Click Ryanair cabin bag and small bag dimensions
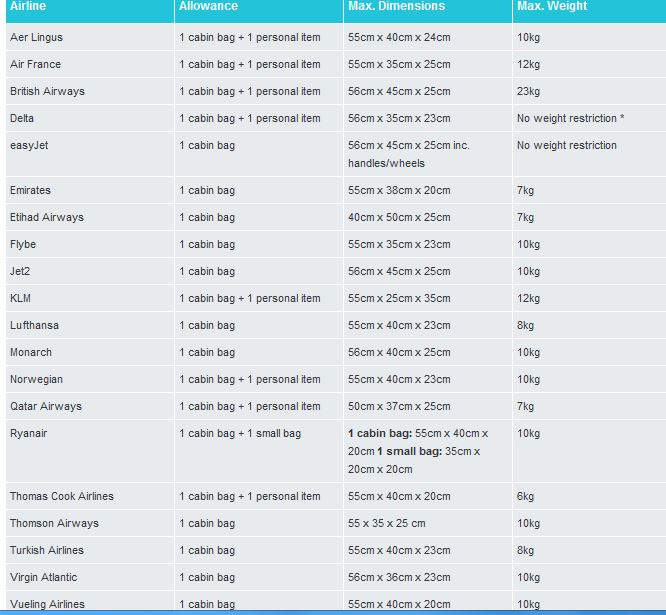The height and width of the screenshot is (615, 666). tap(428, 451)
